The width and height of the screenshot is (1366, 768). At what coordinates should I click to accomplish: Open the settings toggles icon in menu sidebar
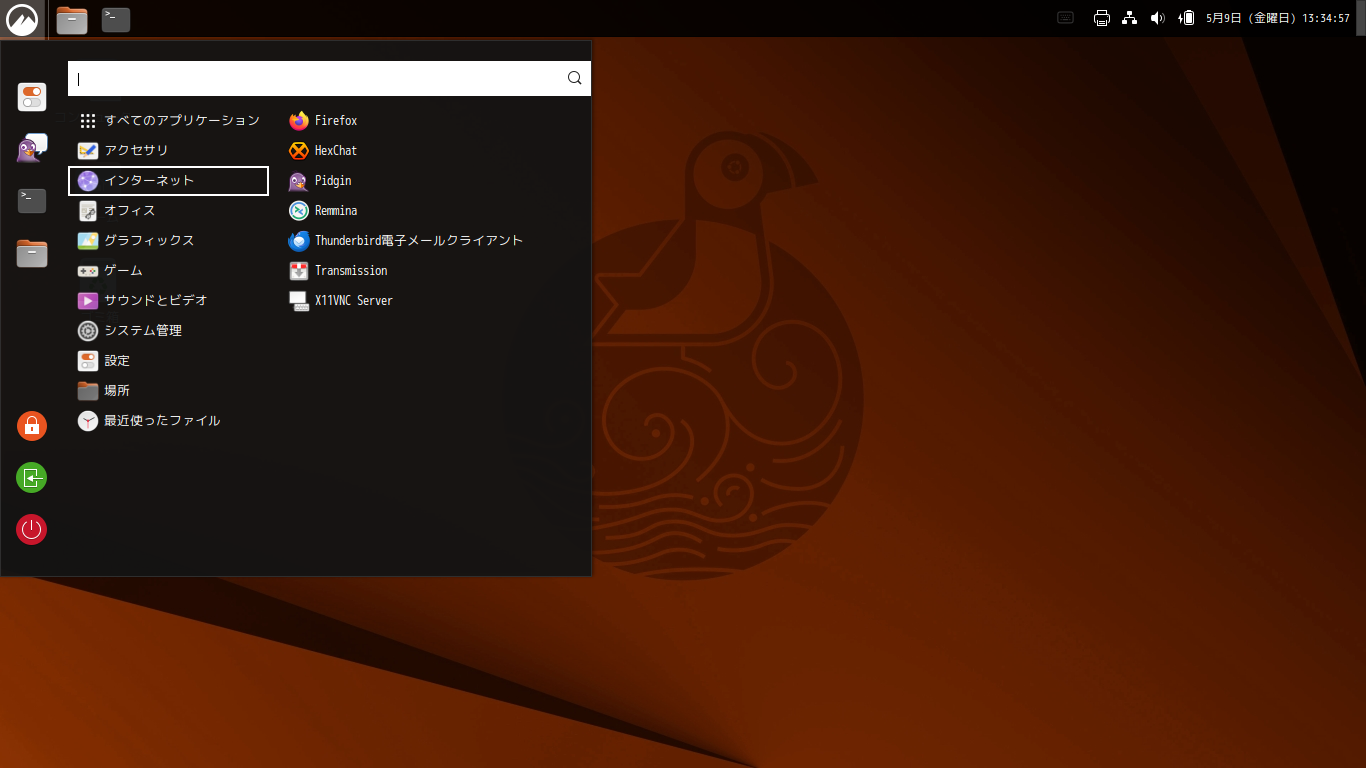(31, 97)
